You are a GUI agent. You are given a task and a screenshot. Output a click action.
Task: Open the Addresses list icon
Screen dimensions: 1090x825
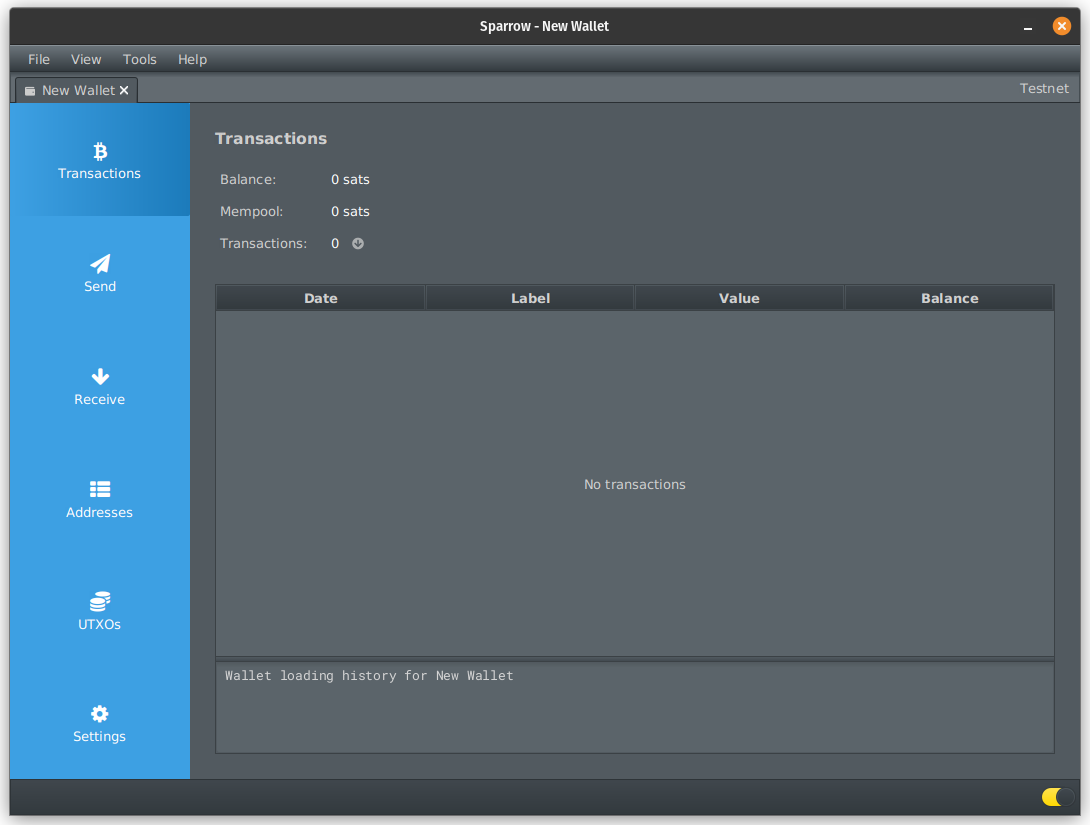coord(100,490)
